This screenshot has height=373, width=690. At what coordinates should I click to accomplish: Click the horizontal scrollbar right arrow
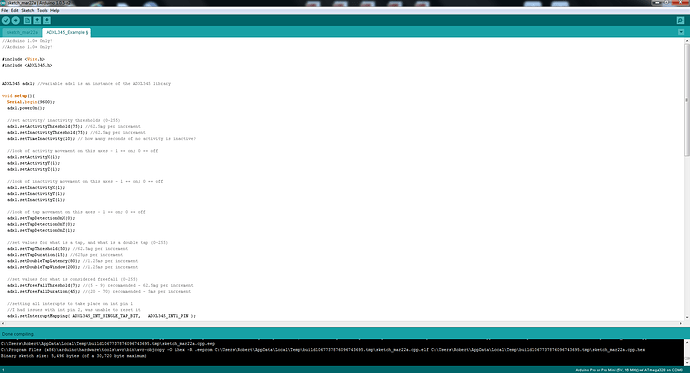click(x=682, y=323)
